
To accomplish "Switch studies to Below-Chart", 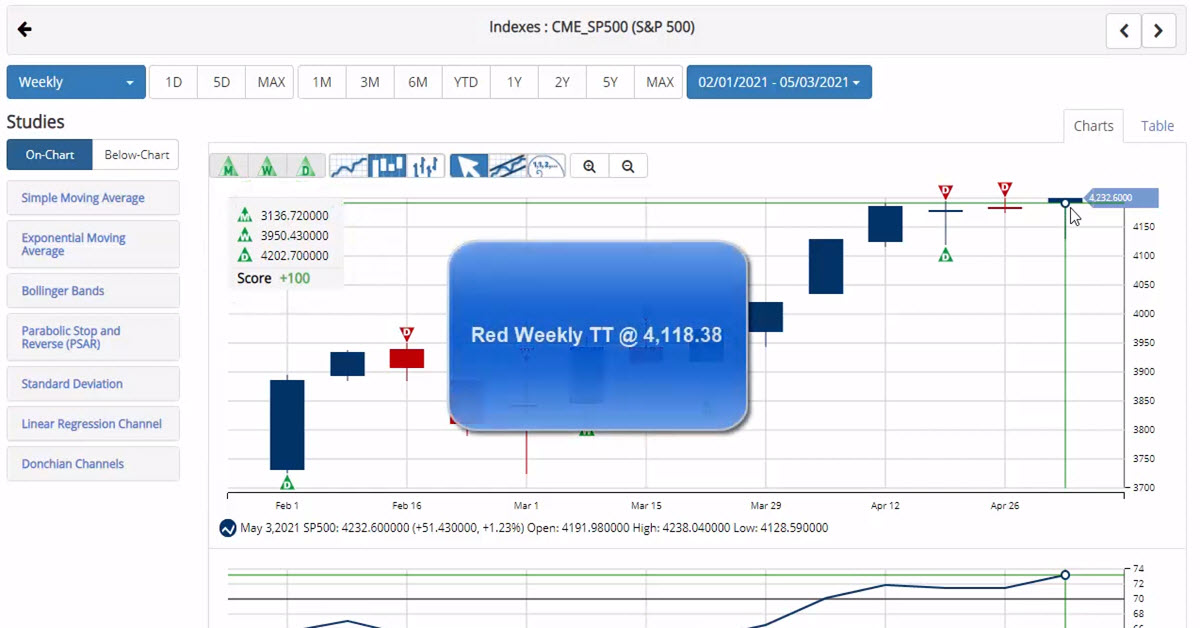I will click(x=137, y=155).
